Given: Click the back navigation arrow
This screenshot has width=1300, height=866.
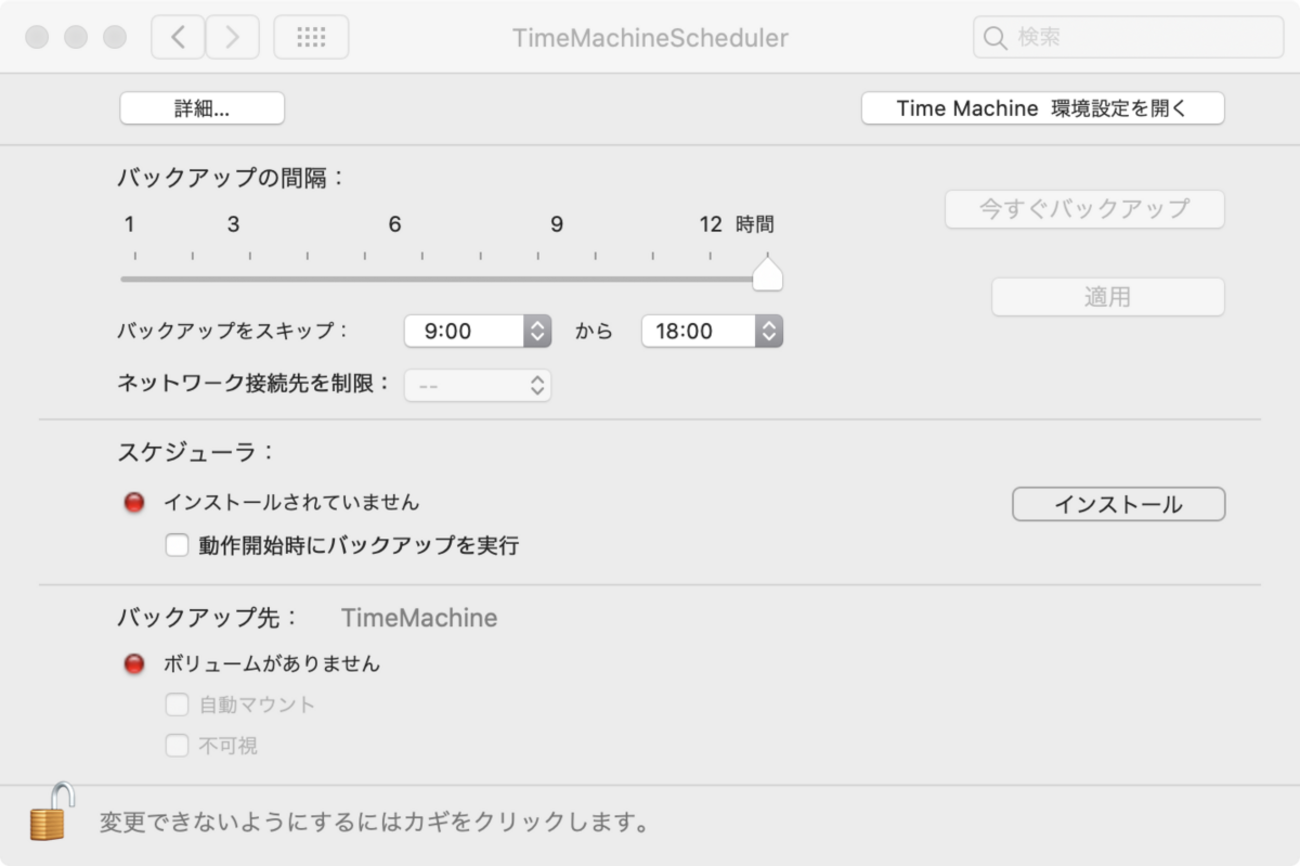Looking at the screenshot, I should 178,38.
